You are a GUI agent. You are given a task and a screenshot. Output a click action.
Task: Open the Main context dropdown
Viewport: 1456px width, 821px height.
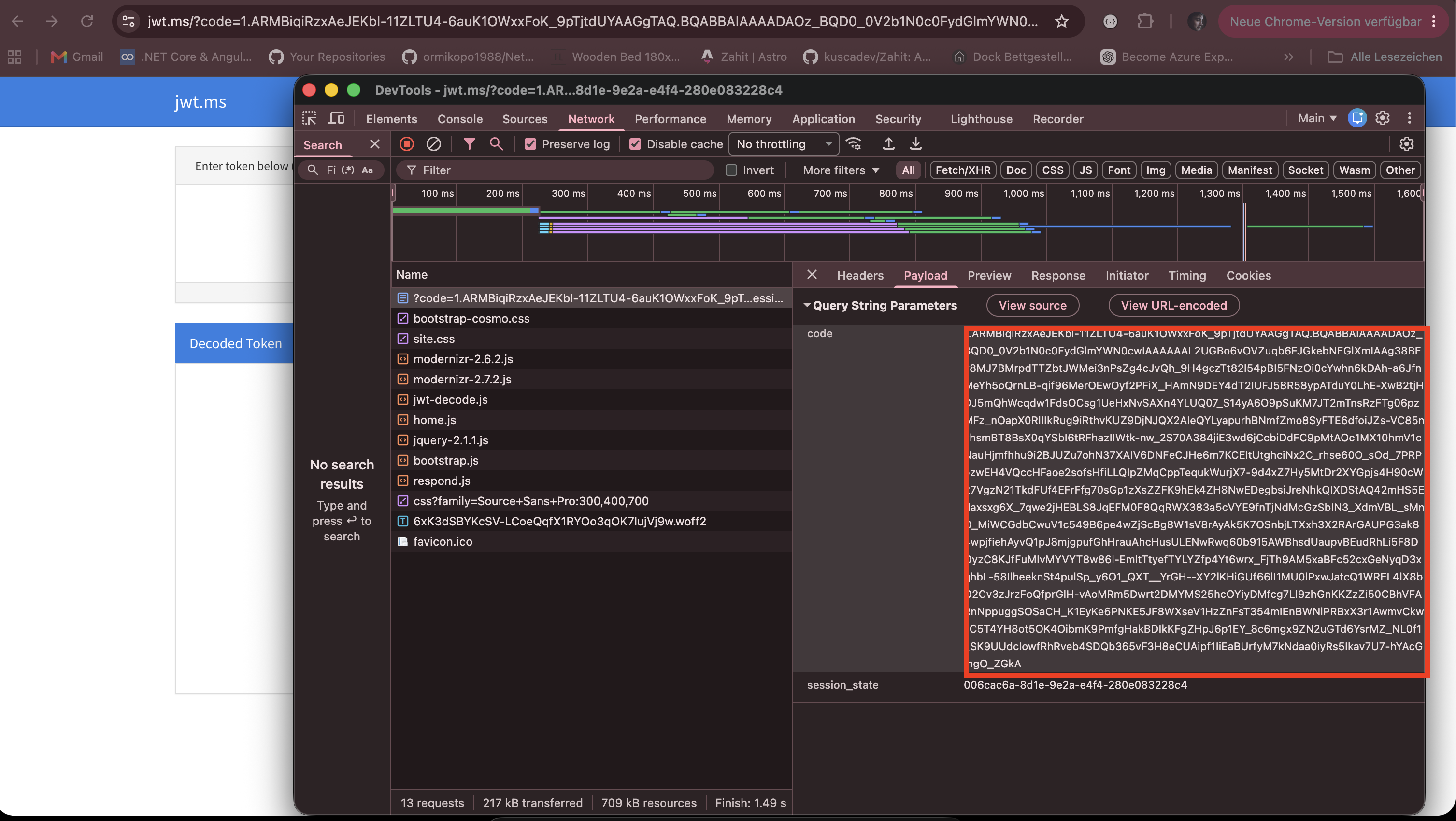pos(1317,117)
